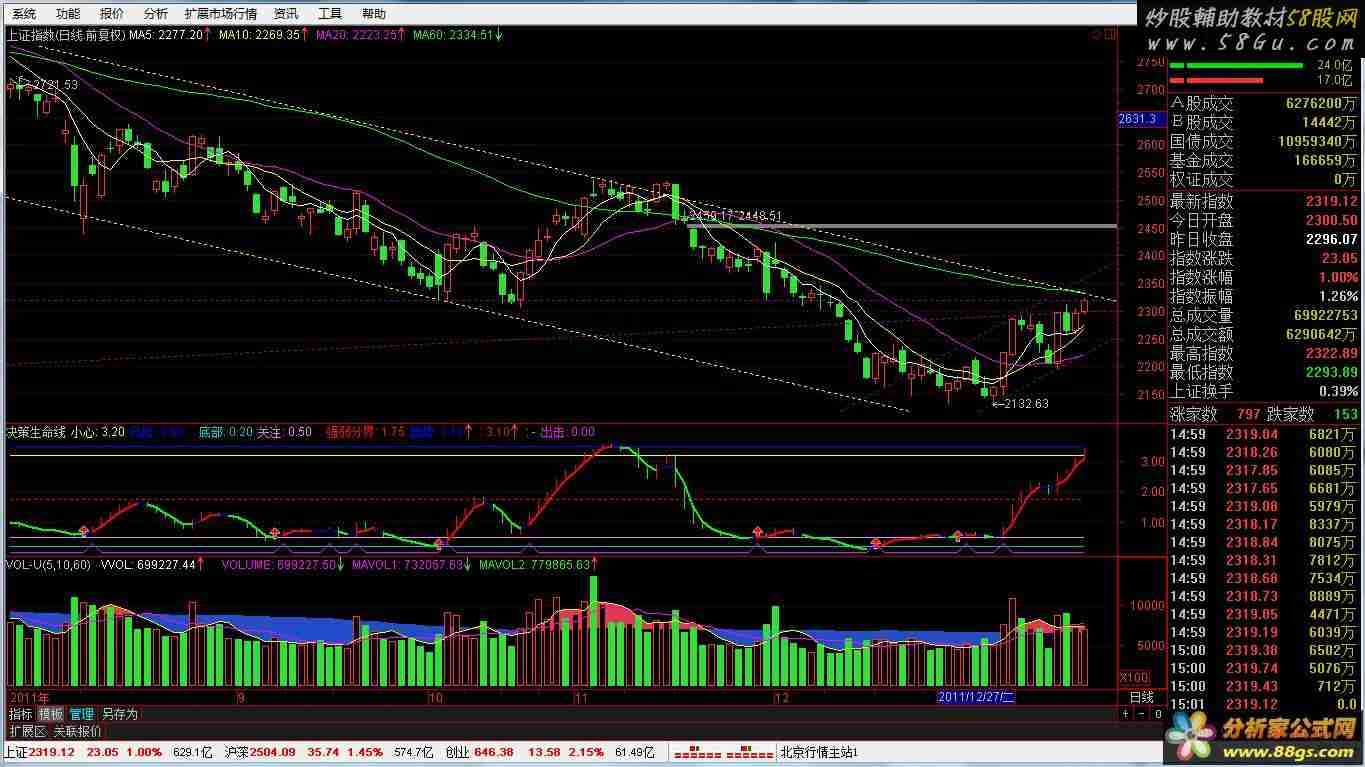Image resolution: width=1365 pixels, height=767 pixels.
Task: Click the gray horizontal resistance line near 2450
Action: coord(901,226)
